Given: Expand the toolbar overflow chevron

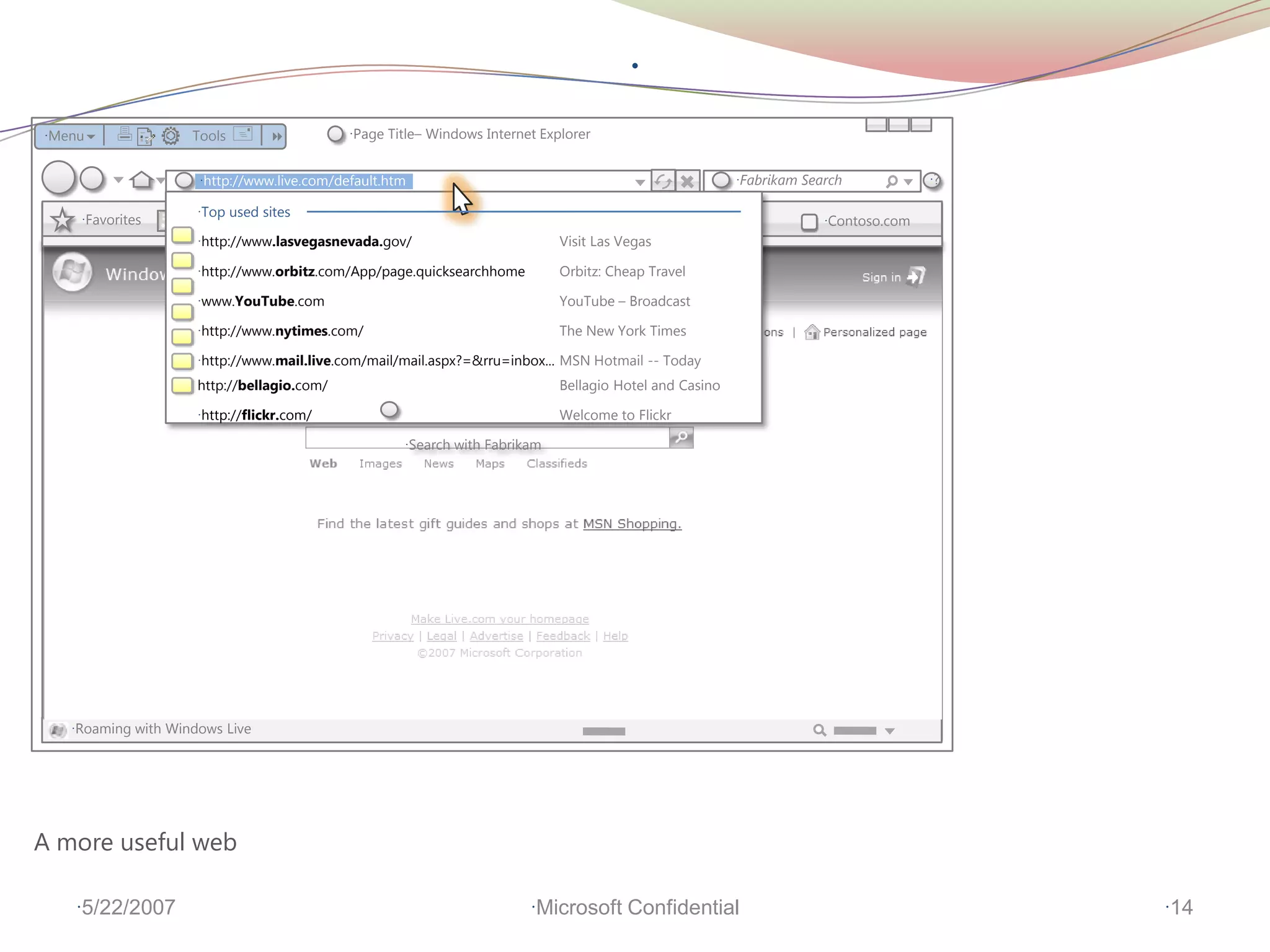Looking at the screenshot, I should coord(277,136).
